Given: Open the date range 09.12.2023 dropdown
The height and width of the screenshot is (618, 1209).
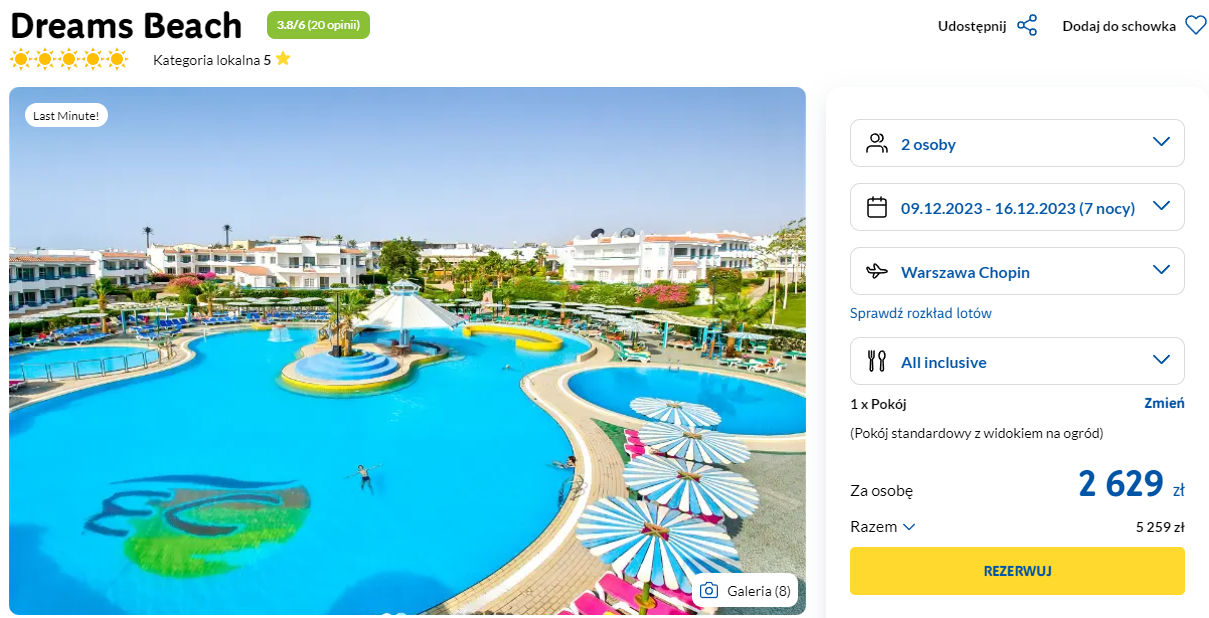Looking at the screenshot, I should click(1017, 207).
